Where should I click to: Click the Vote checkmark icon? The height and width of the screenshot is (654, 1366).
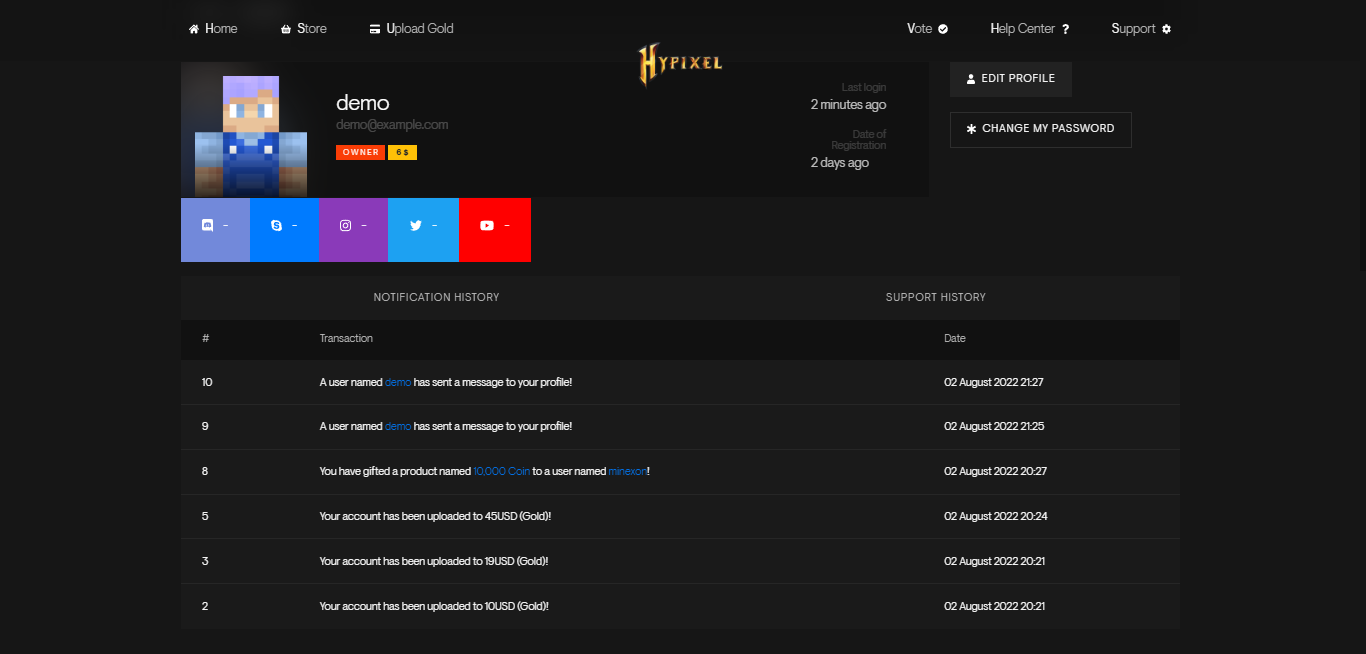pos(943,29)
